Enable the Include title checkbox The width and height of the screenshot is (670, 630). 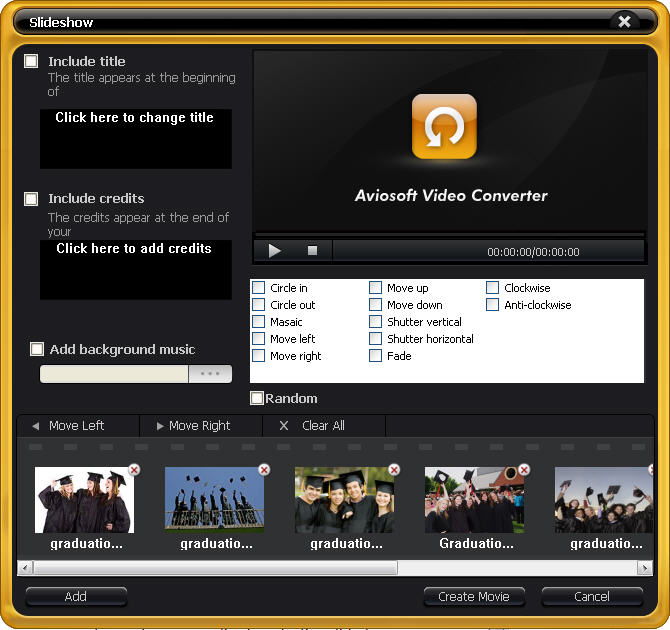click(31, 61)
